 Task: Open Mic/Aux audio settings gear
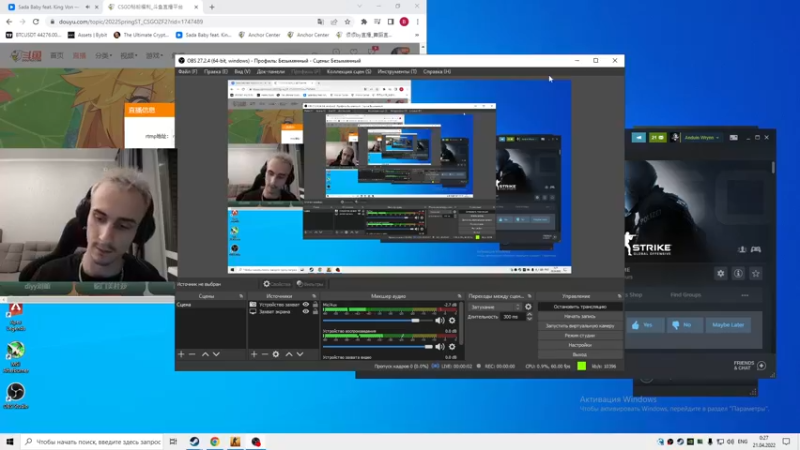point(452,320)
